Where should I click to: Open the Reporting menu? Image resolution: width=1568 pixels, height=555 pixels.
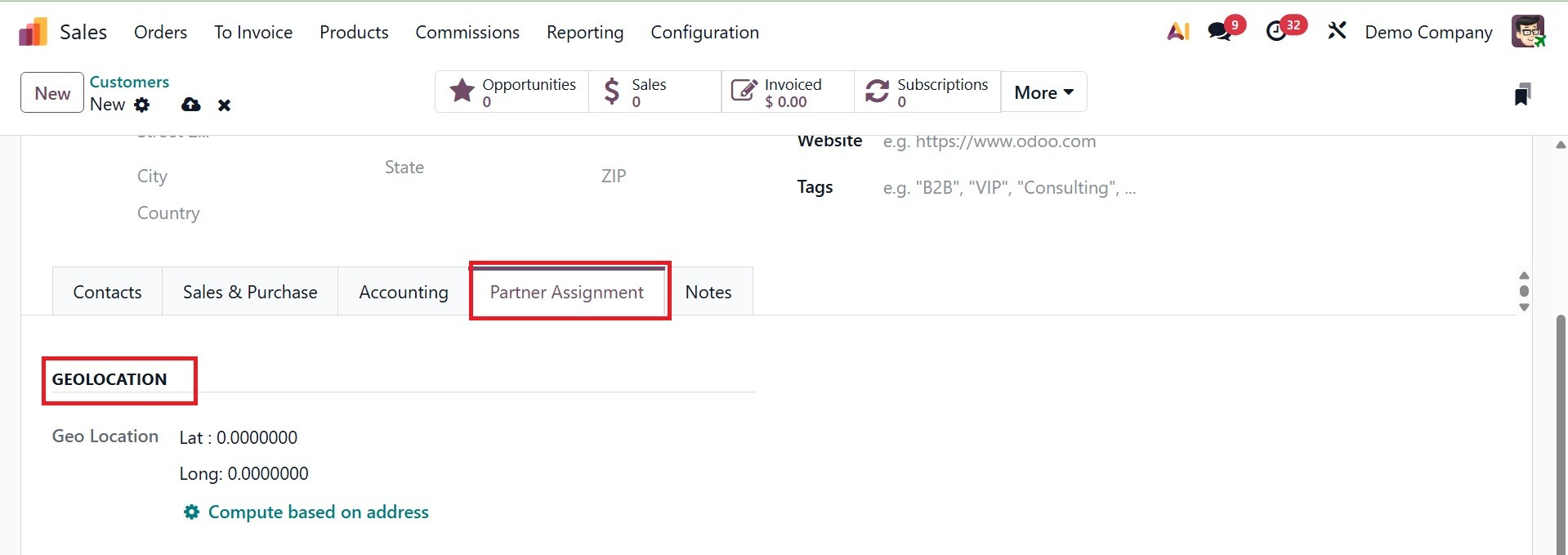pyautogui.click(x=585, y=33)
